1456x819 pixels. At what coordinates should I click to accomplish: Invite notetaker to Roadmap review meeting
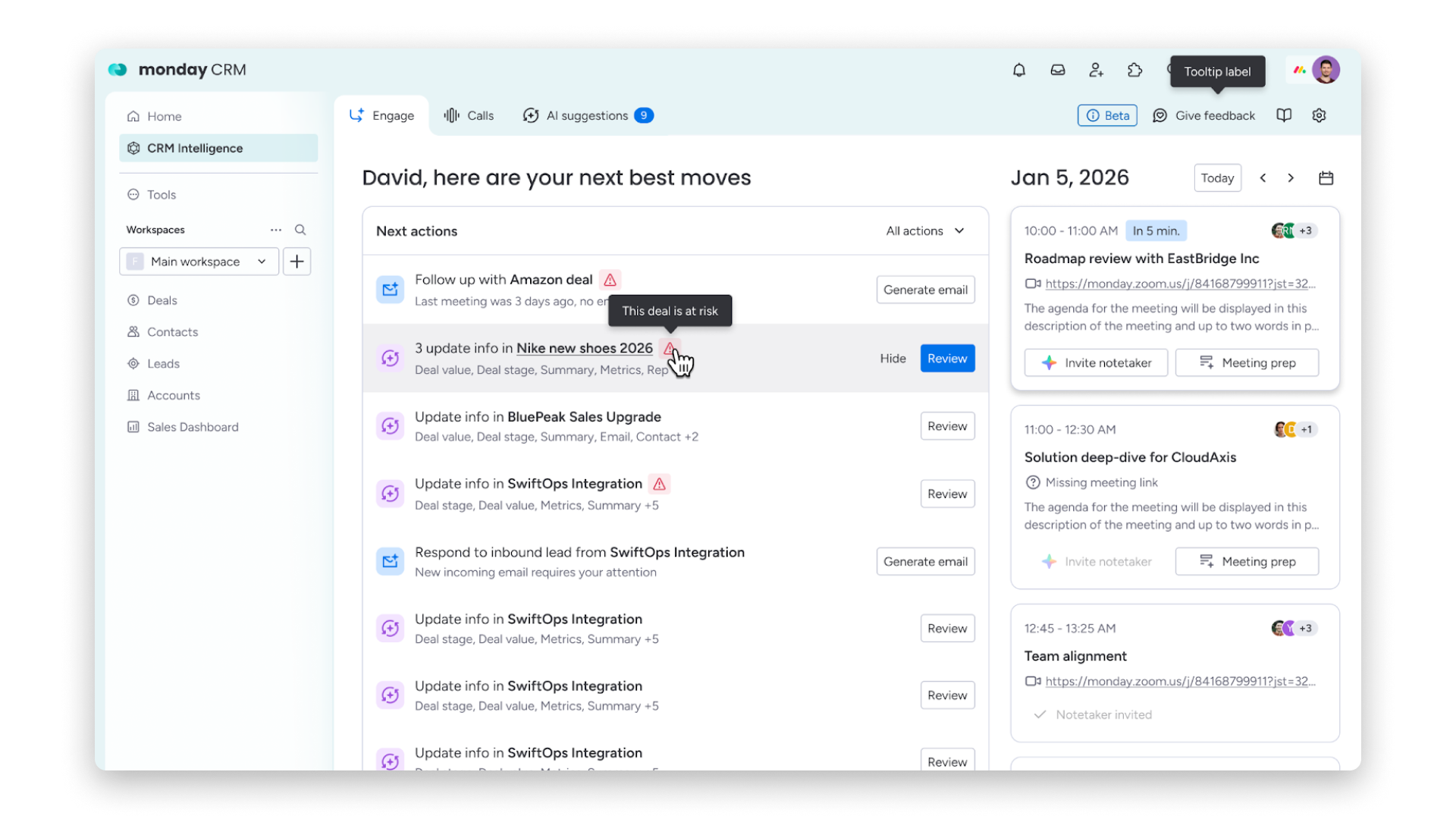pos(1096,362)
